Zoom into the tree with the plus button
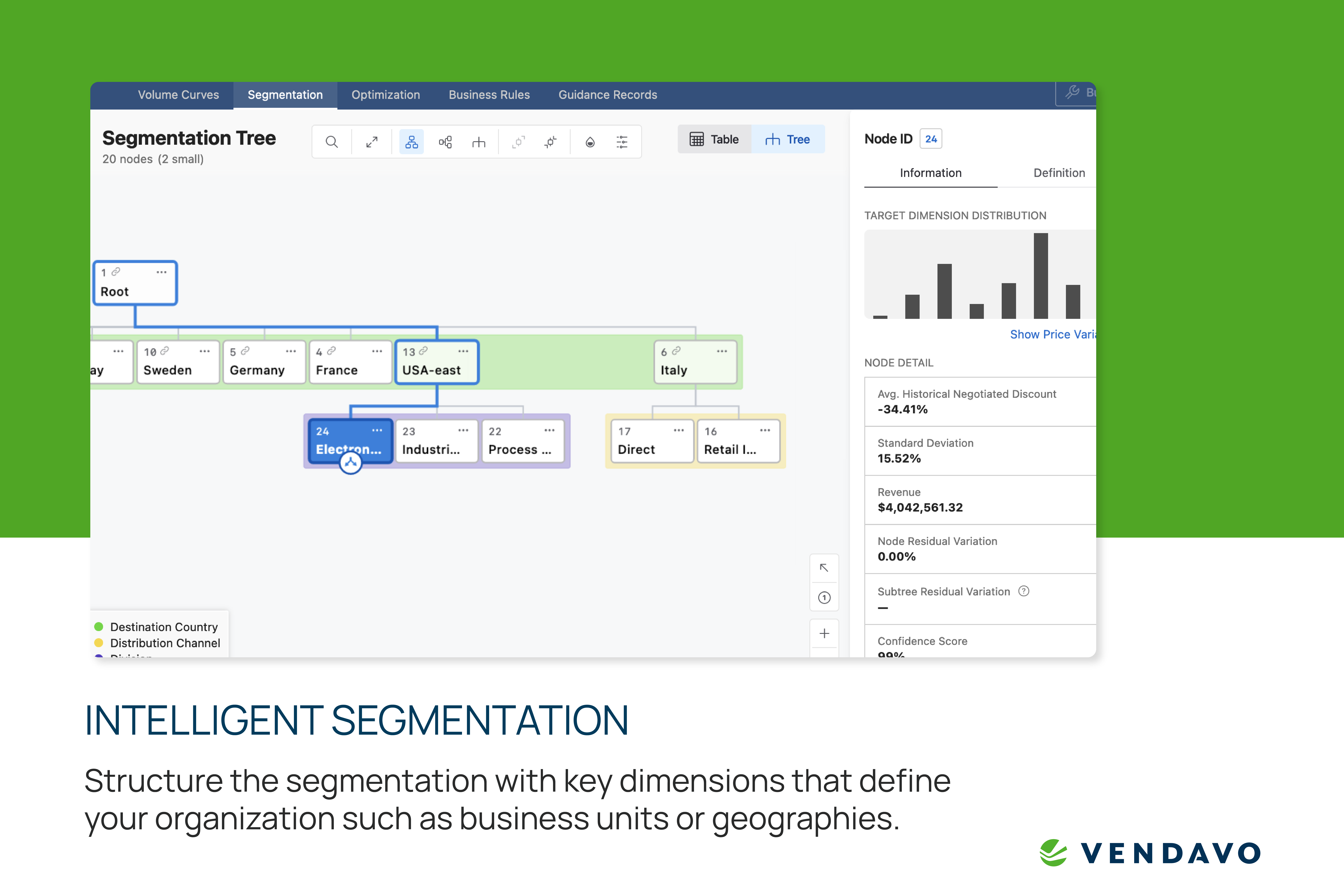 pyautogui.click(x=824, y=633)
